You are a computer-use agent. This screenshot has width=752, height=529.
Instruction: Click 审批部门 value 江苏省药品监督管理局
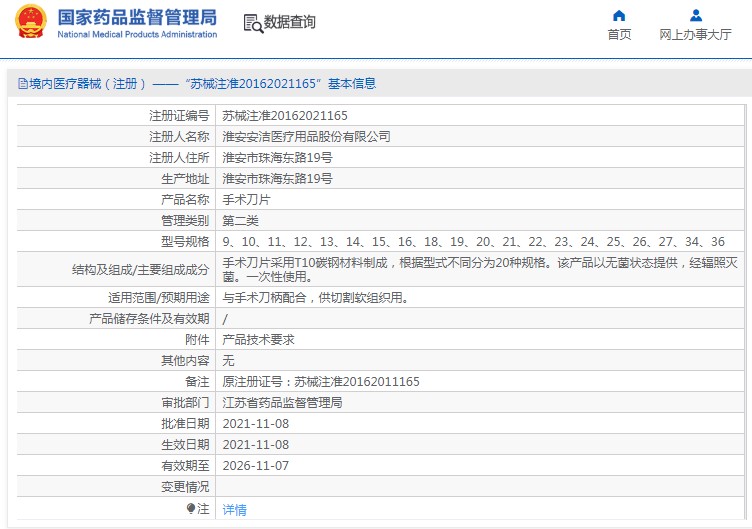pyautogui.click(x=282, y=403)
